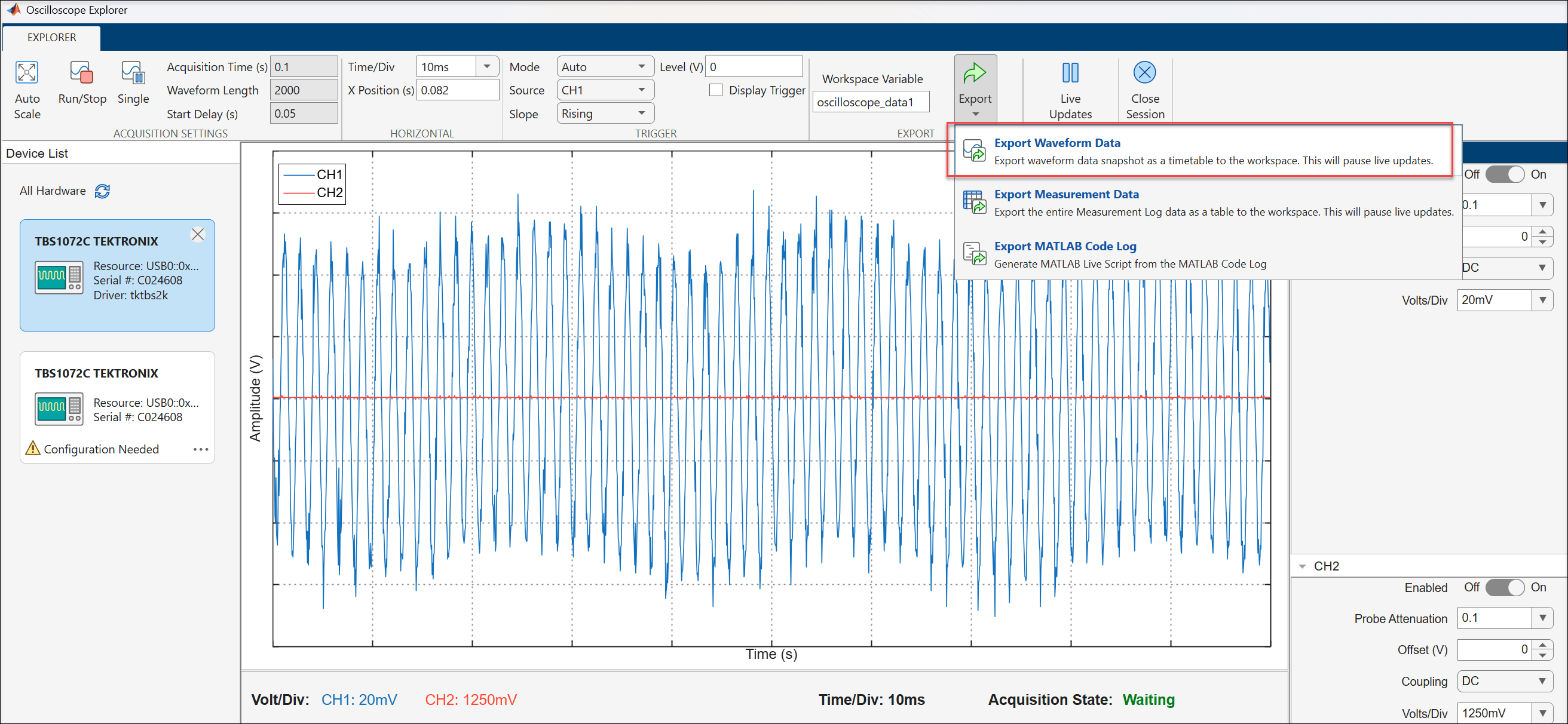The width and height of the screenshot is (1568, 724).
Task: Pause with the Live Updates icon
Action: click(1070, 72)
